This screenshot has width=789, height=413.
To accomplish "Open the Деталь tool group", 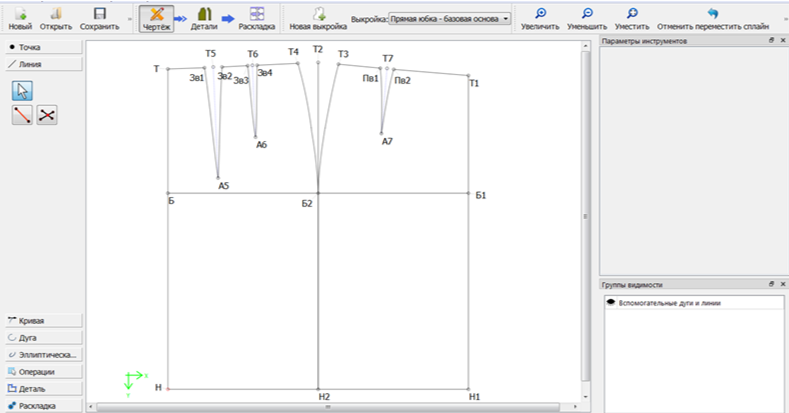I will 44,389.
